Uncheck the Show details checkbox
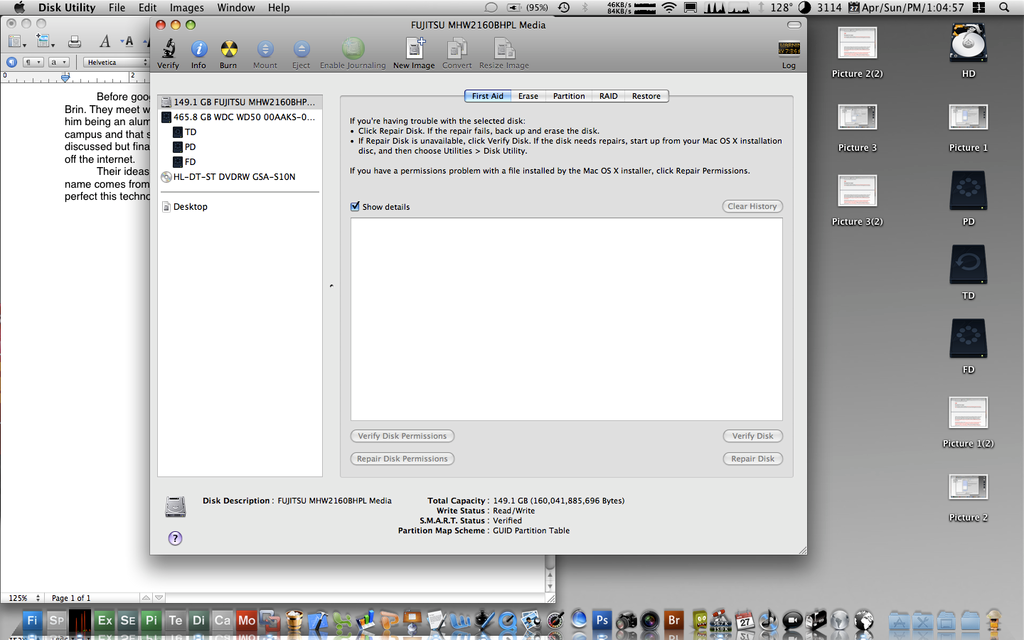The width and height of the screenshot is (1024, 640). pos(356,207)
